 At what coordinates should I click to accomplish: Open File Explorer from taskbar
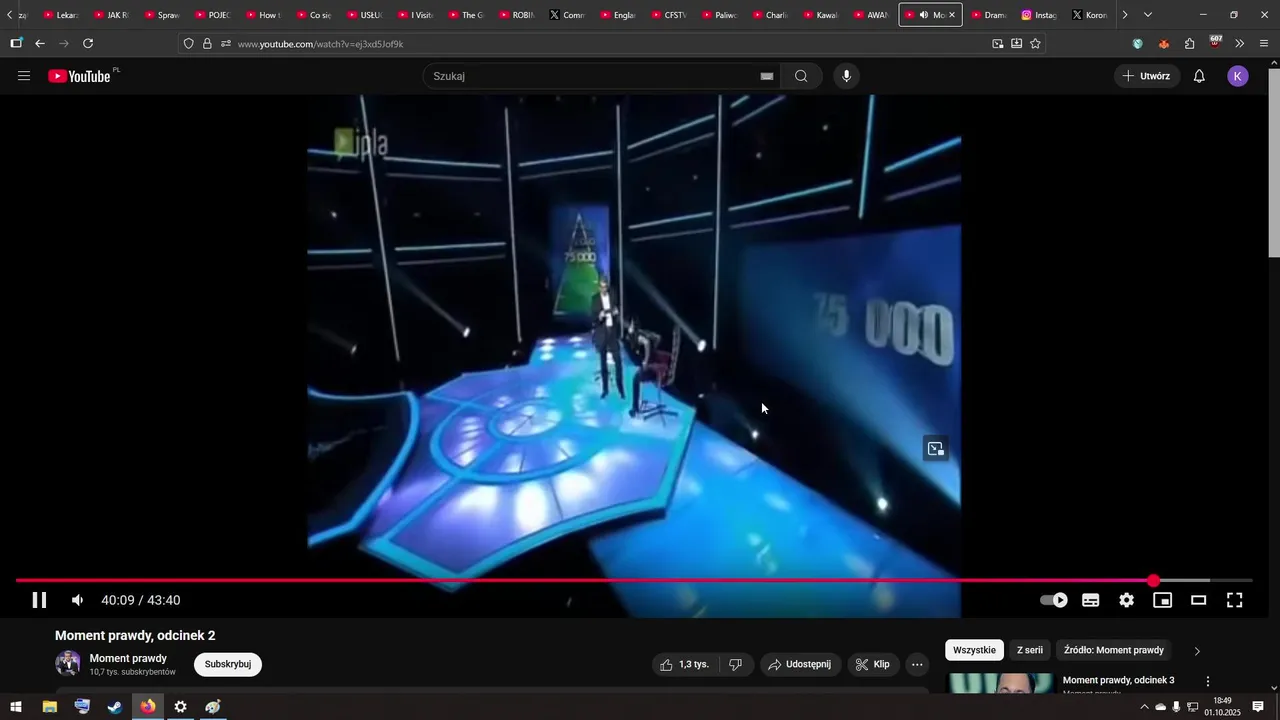click(49, 707)
